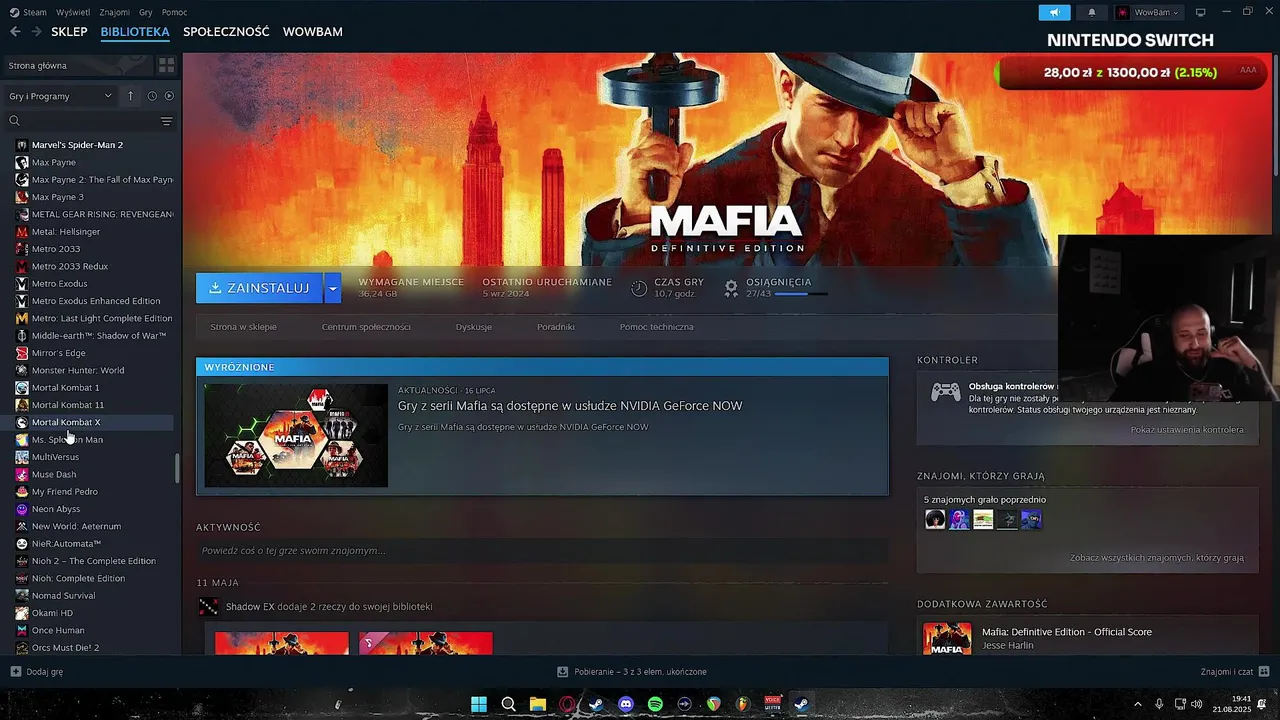This screenshot has width=1280, height=720.
Task: Go back with the left arrow
Action: pyautogui.click(x=15, y=32)
